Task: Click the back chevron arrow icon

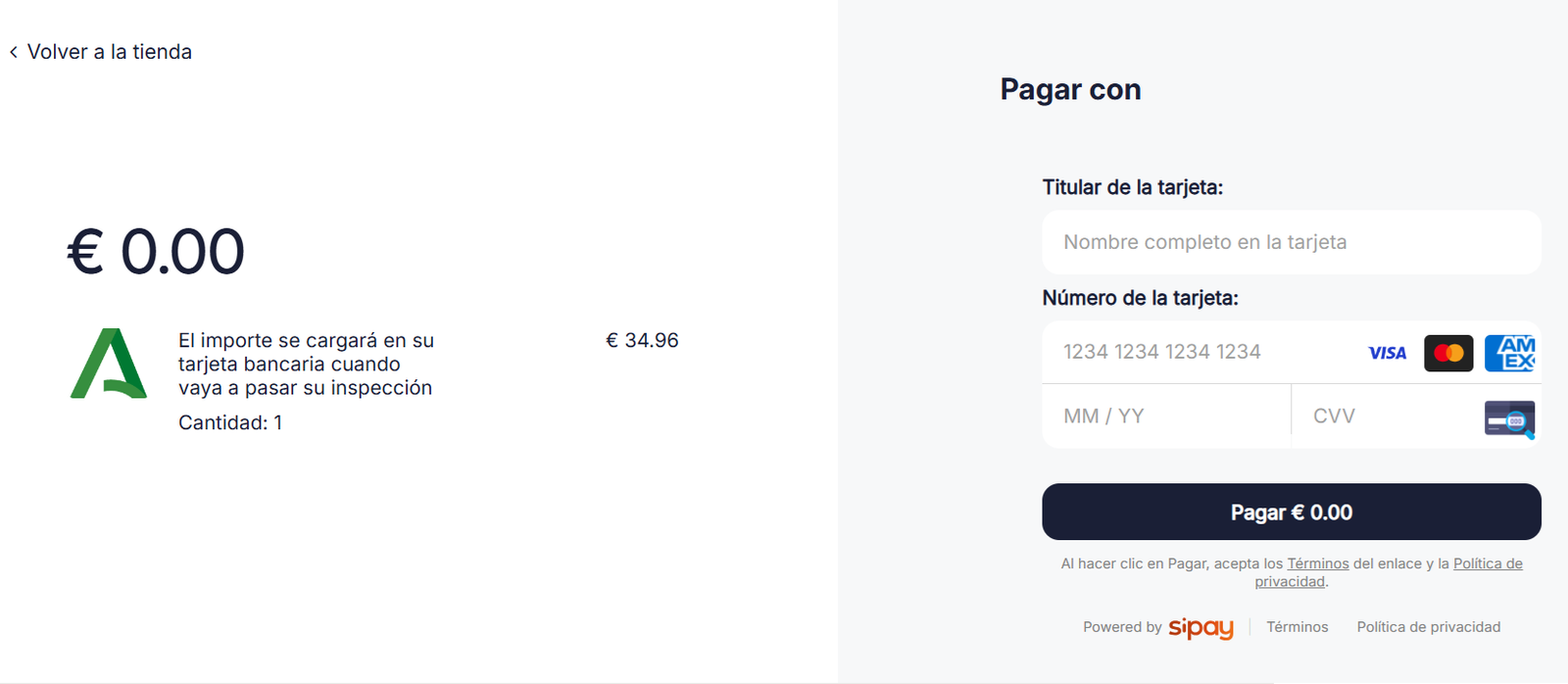Action: [14, 53]
